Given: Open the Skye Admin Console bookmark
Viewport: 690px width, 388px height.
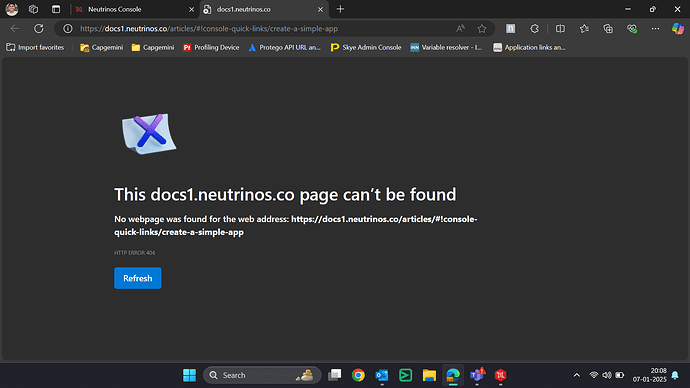Looking at the screenshot, I should (366, 47).
